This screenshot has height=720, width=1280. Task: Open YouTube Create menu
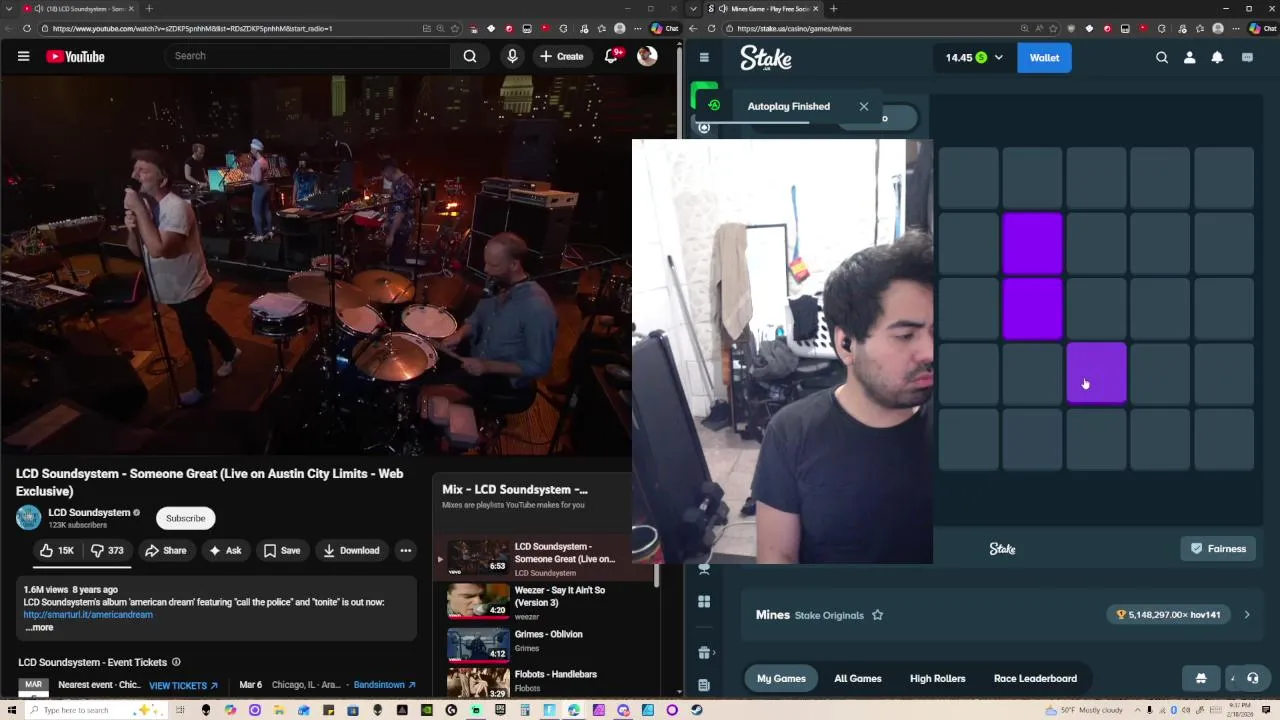coord(561,56)
